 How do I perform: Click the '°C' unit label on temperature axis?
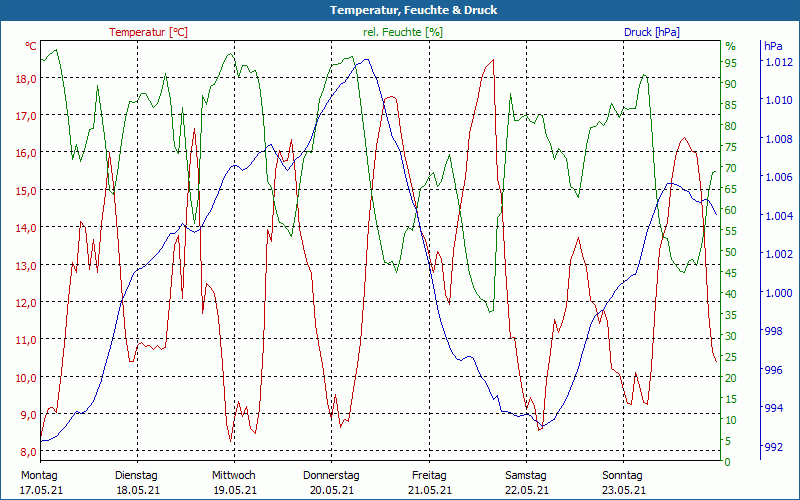(31, 46)
